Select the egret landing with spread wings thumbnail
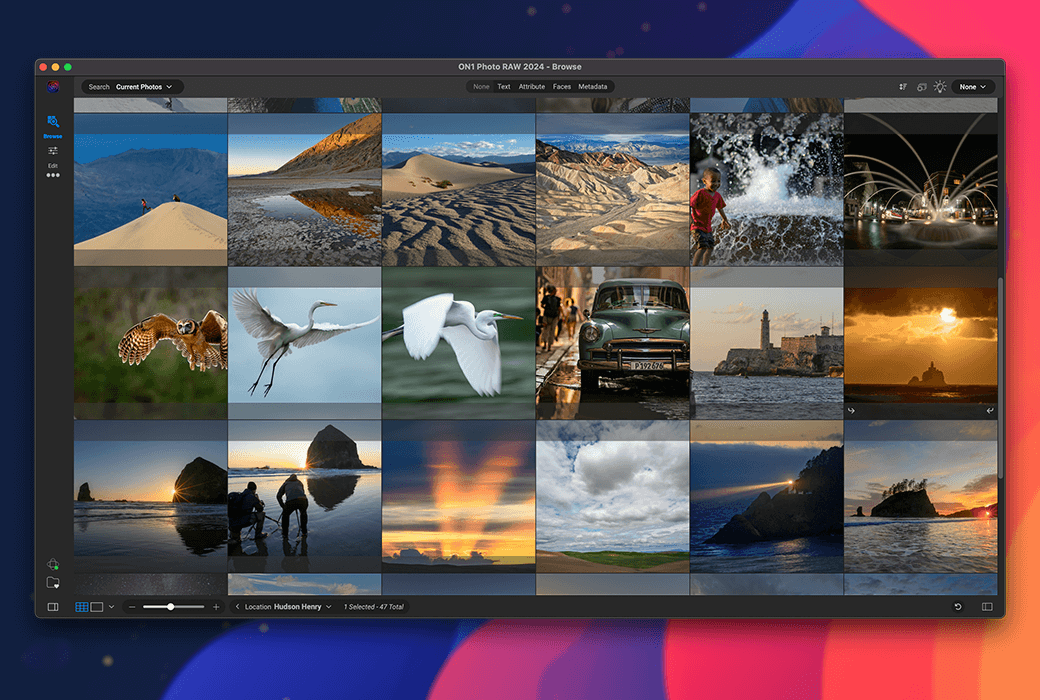1040x700 pixels. point(304,343)
